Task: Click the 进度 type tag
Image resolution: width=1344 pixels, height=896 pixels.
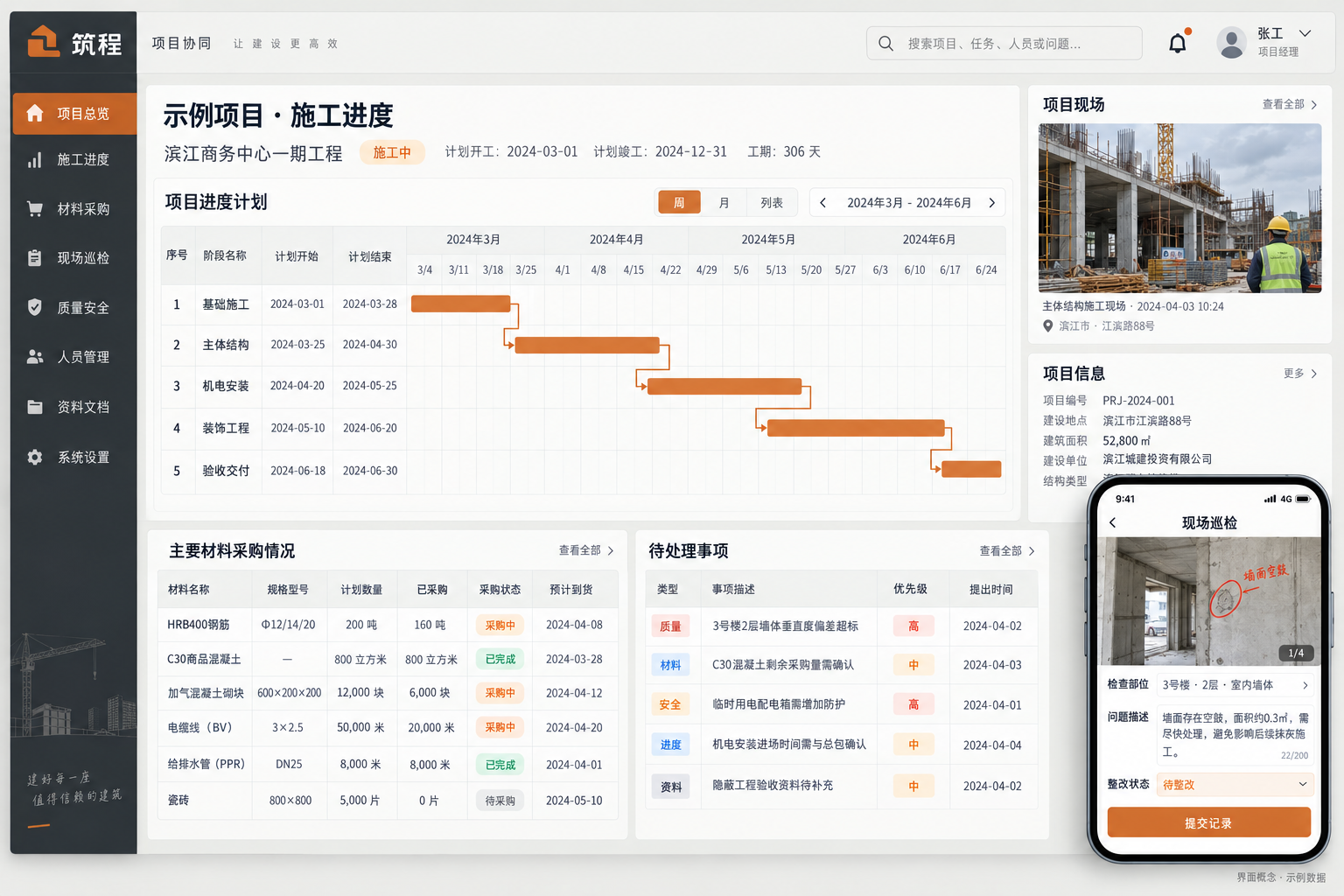Action: 670,745
